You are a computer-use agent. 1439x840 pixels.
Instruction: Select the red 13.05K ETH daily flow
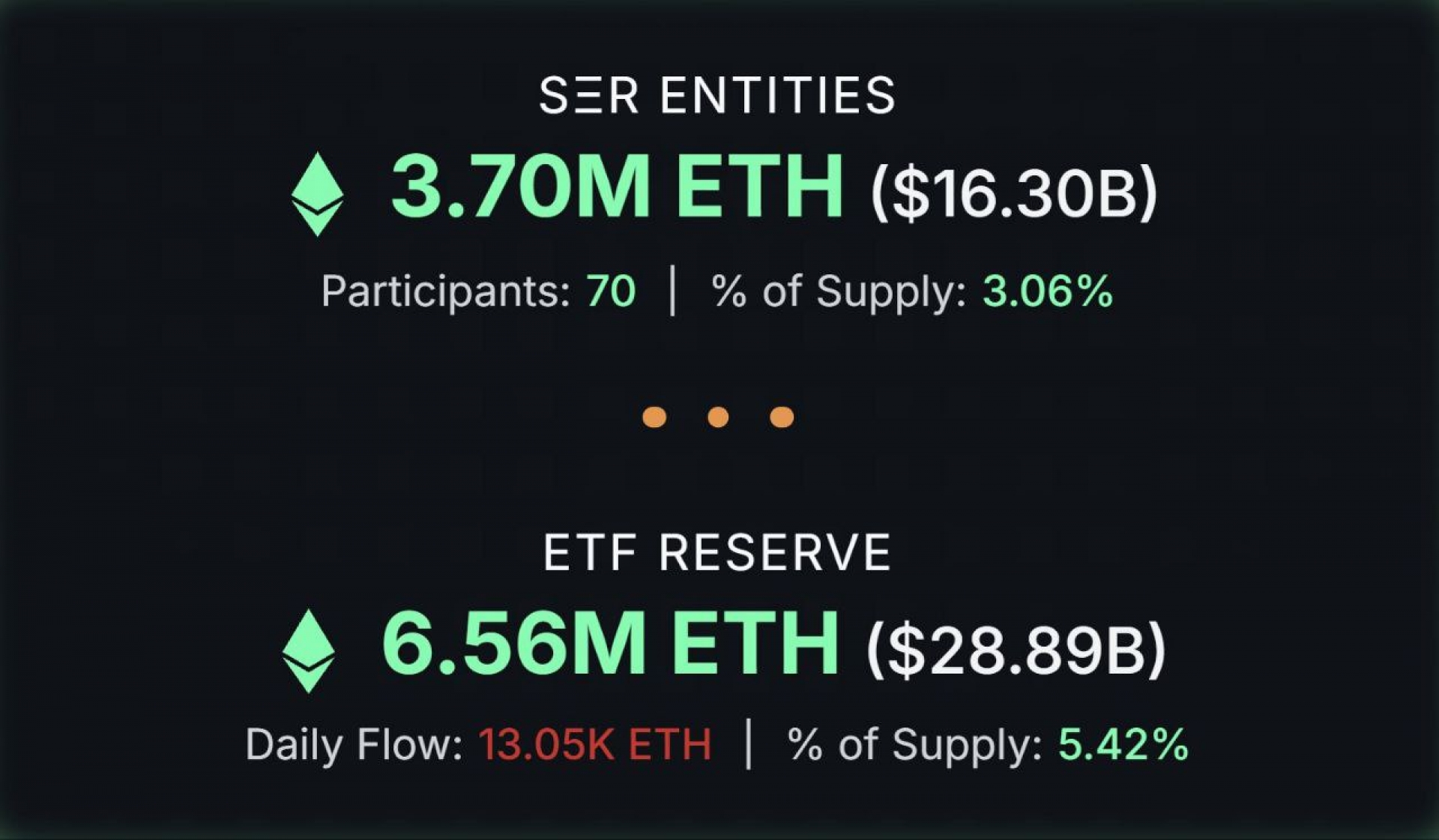click(x=595, y=745)
